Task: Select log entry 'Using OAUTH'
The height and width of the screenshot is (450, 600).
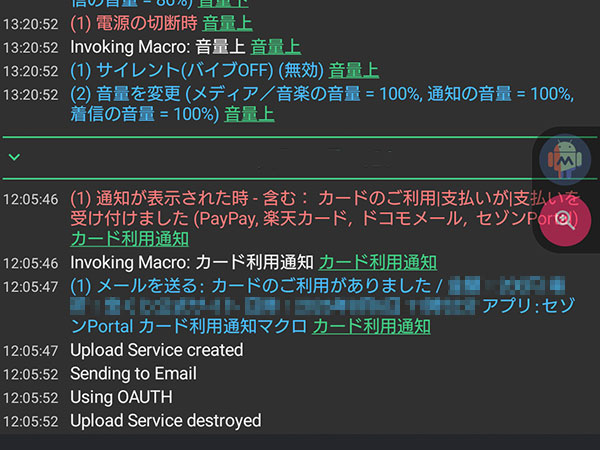Action: click(121, 397)
